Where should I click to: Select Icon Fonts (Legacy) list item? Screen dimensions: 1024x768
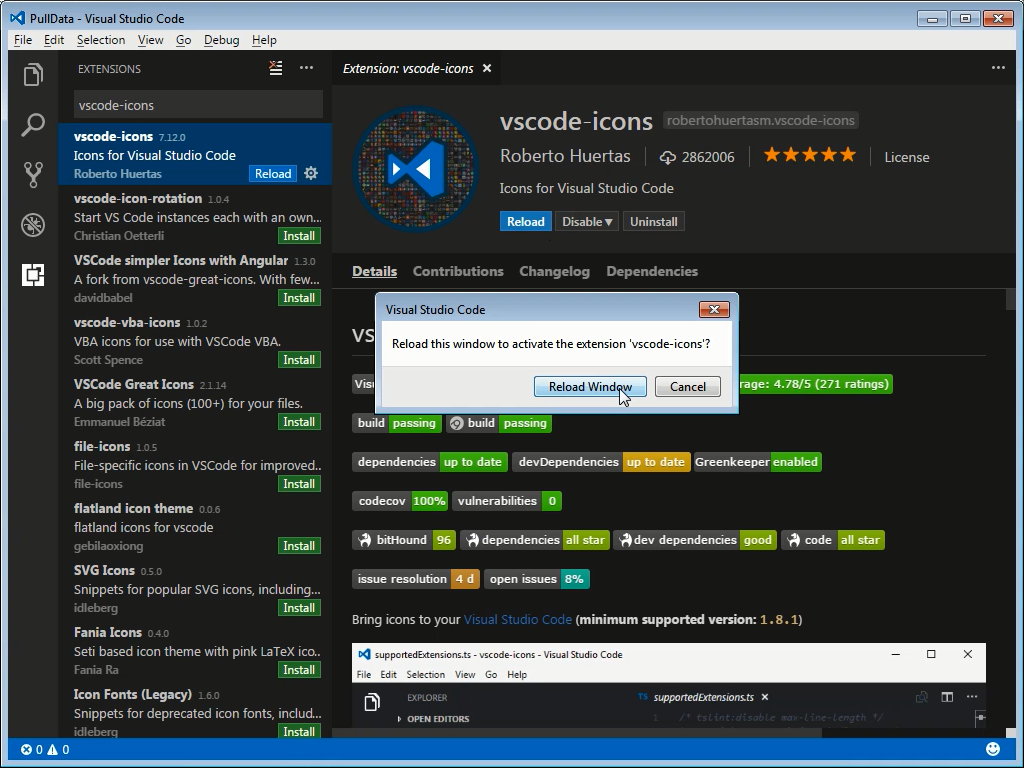(x=195, y=712)
